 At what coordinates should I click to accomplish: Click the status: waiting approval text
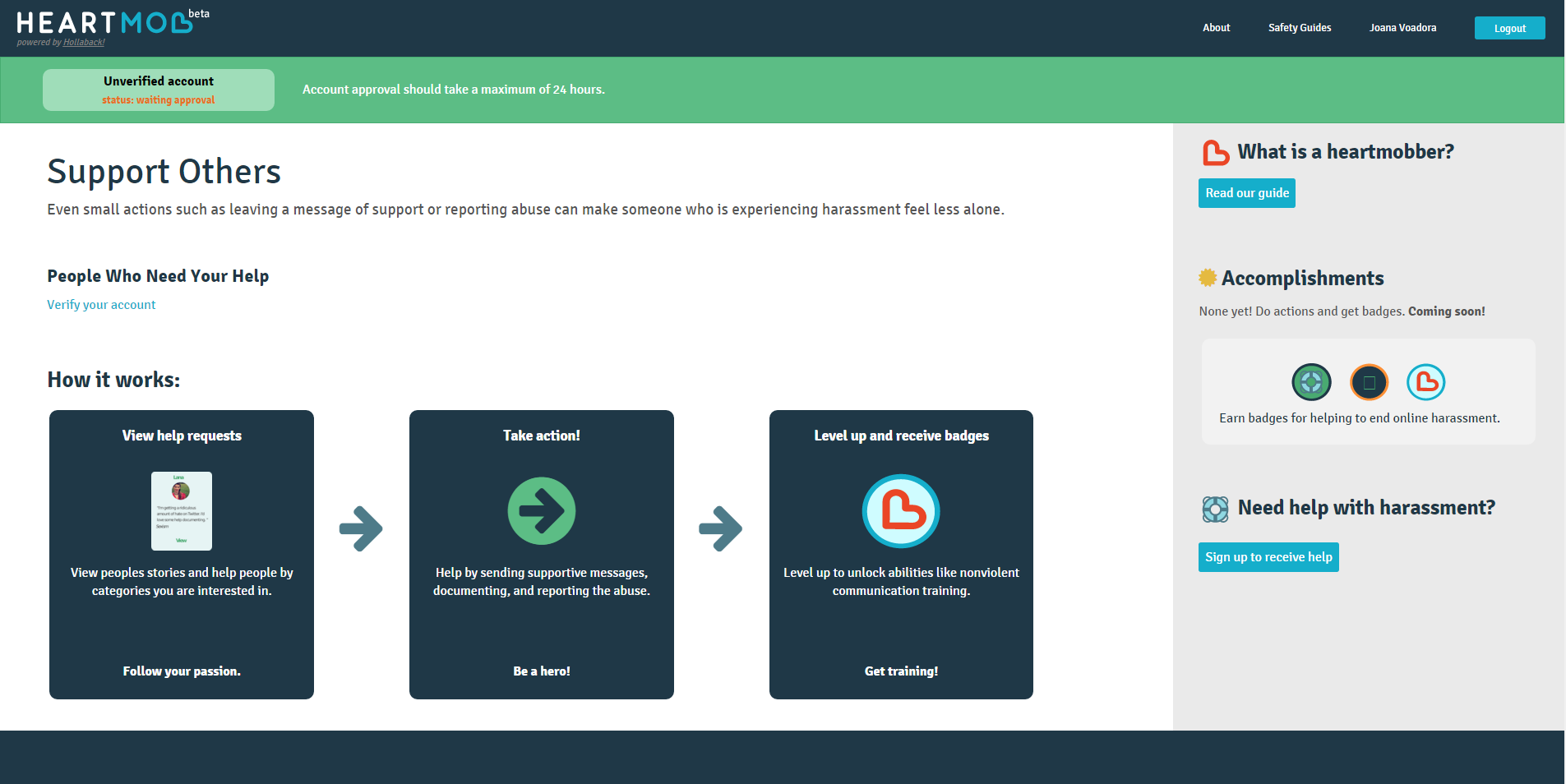click(x=159, y=100)
